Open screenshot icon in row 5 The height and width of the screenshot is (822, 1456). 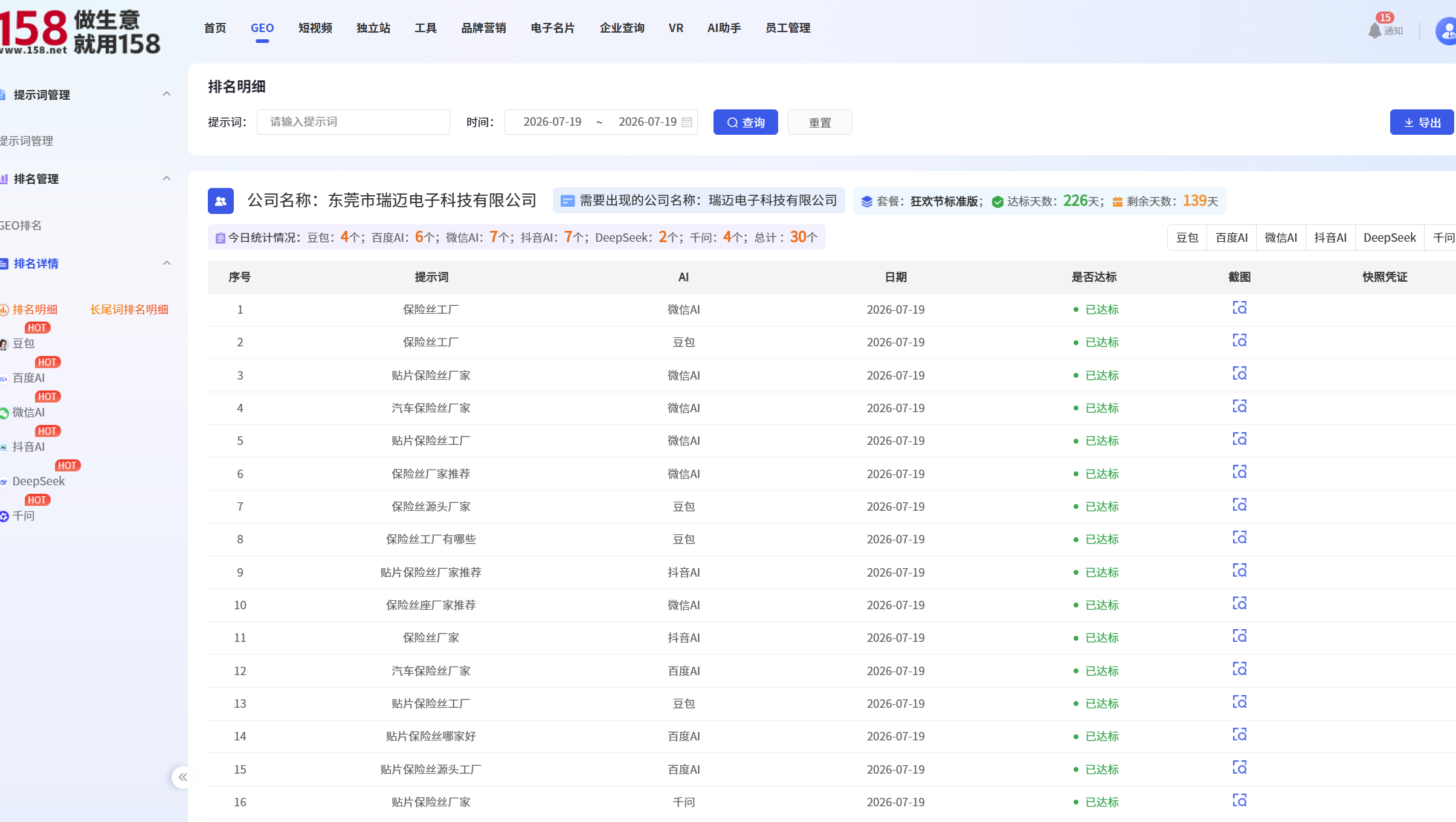click(x=1239, y=439)
